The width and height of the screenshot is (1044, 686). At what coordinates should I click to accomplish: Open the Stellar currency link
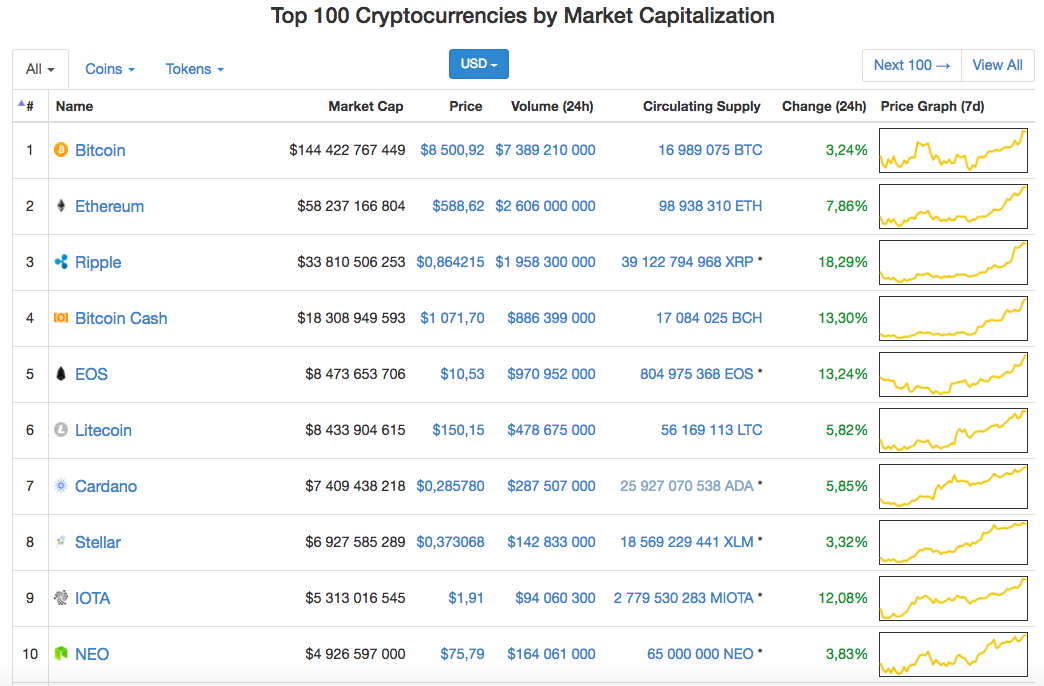tap(98, 542)
